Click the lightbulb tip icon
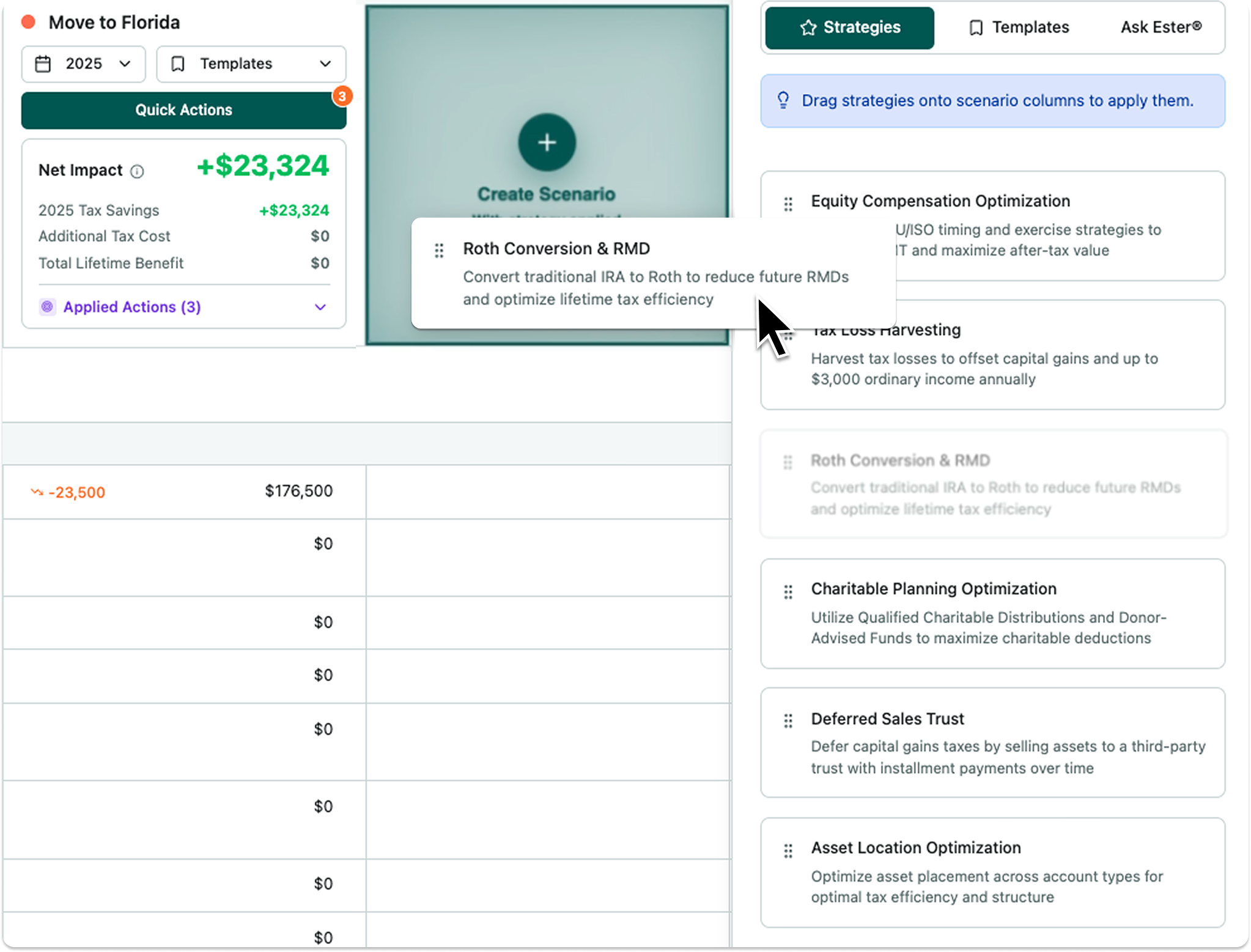Image resolution: width=1251 pixels, height=952 pixels. [x=783, y=100]
